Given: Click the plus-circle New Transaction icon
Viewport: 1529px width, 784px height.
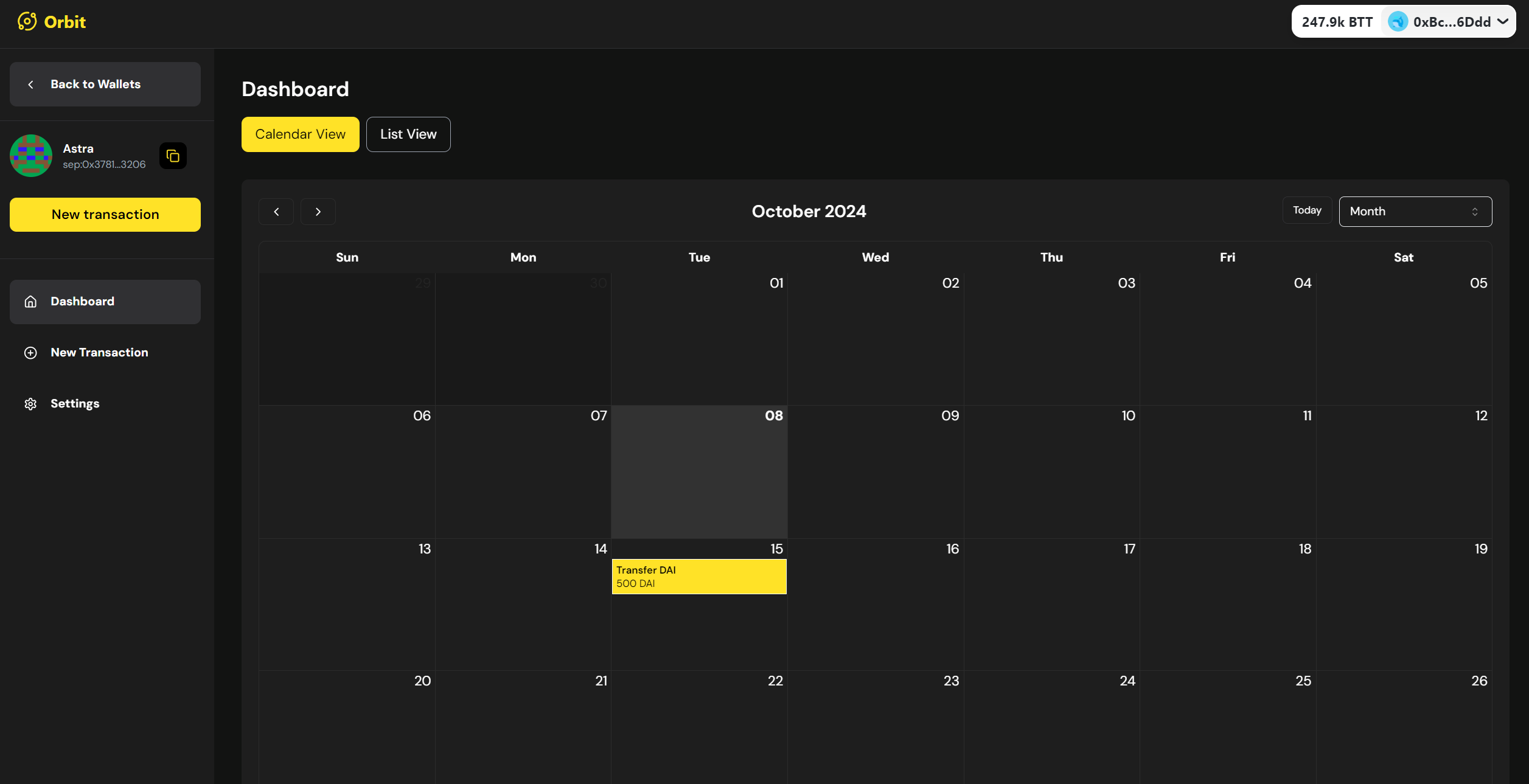Looking at the screenshot, I should point(30,353).
